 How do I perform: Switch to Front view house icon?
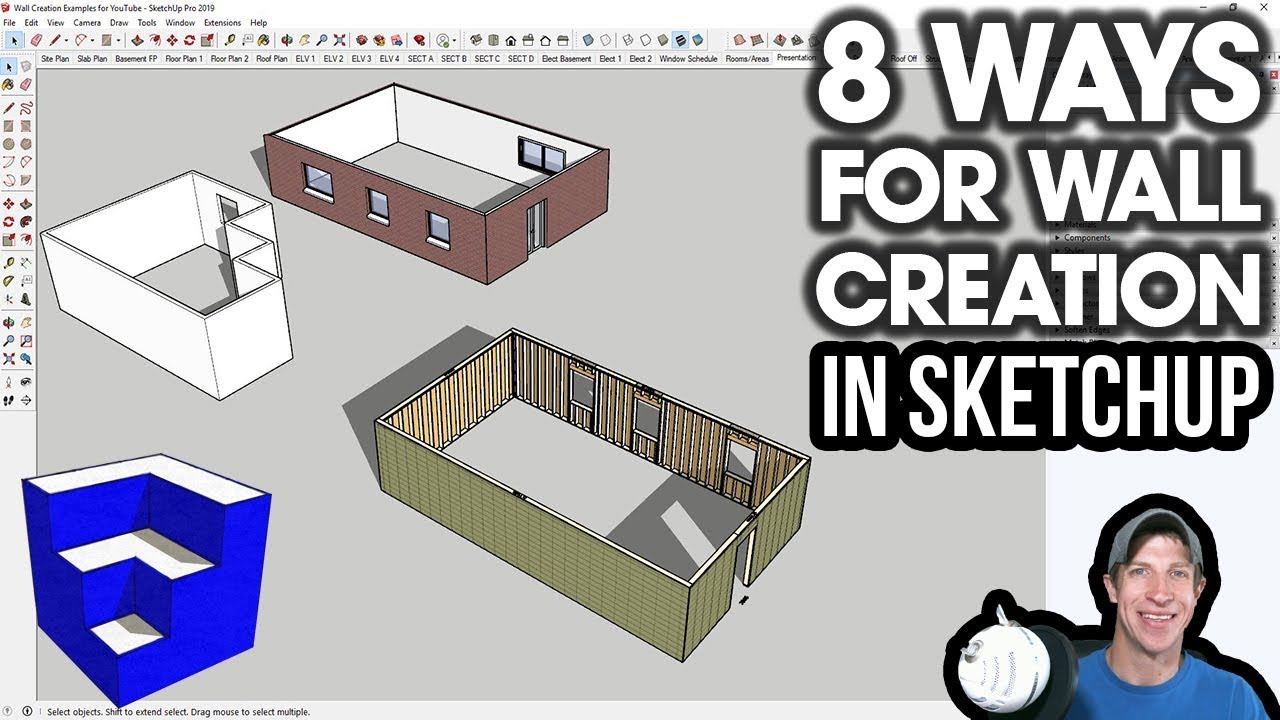coord(511,40)
